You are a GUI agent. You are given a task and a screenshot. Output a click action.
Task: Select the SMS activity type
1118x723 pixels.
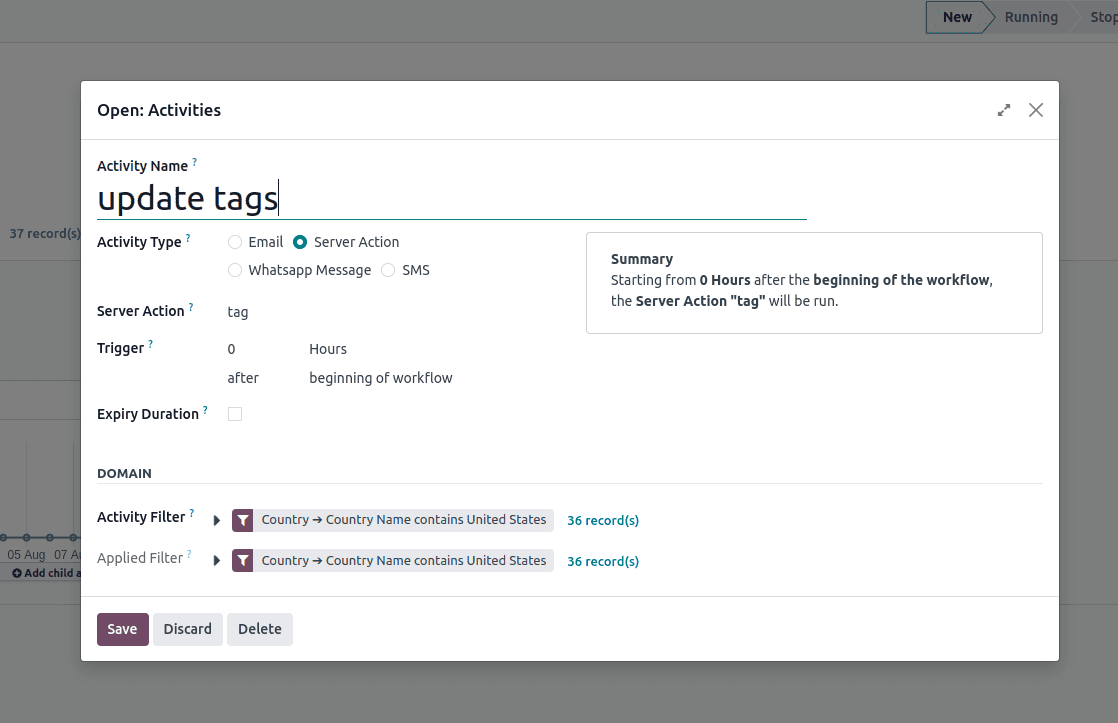point(388,270)
